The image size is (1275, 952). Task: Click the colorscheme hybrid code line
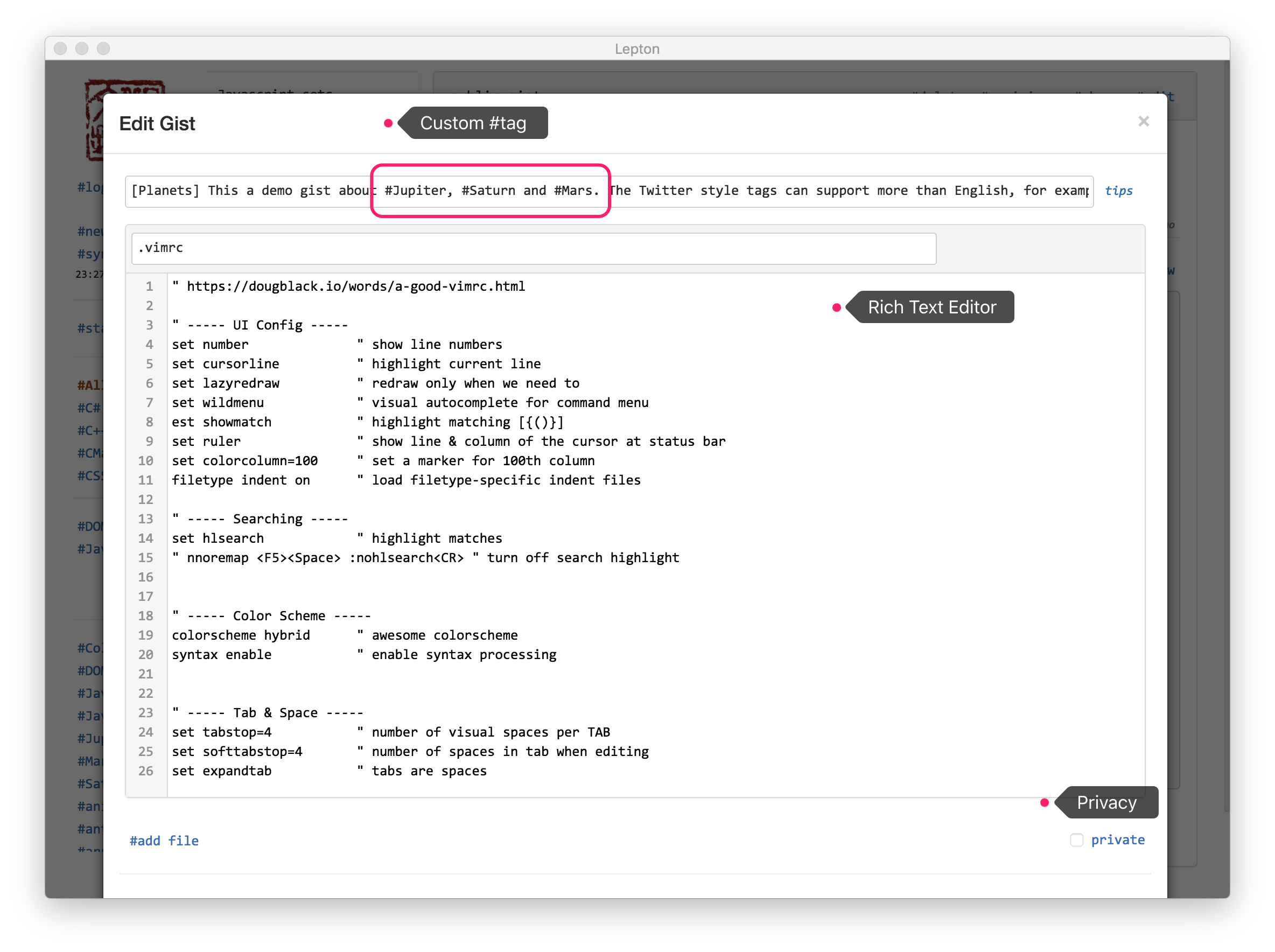coord(241,635)
